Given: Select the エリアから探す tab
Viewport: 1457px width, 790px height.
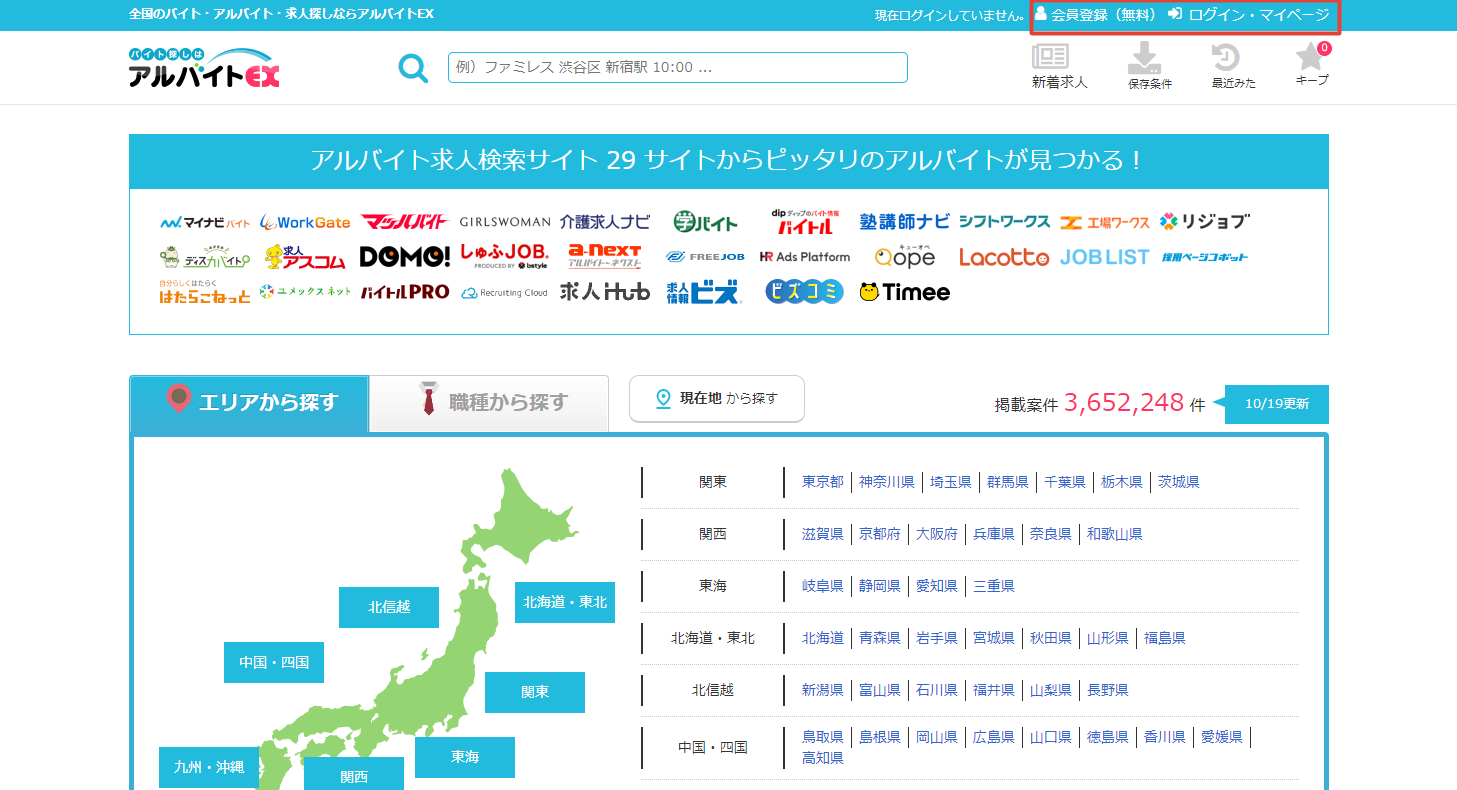Looking at the screenshot, I should 249,403.
